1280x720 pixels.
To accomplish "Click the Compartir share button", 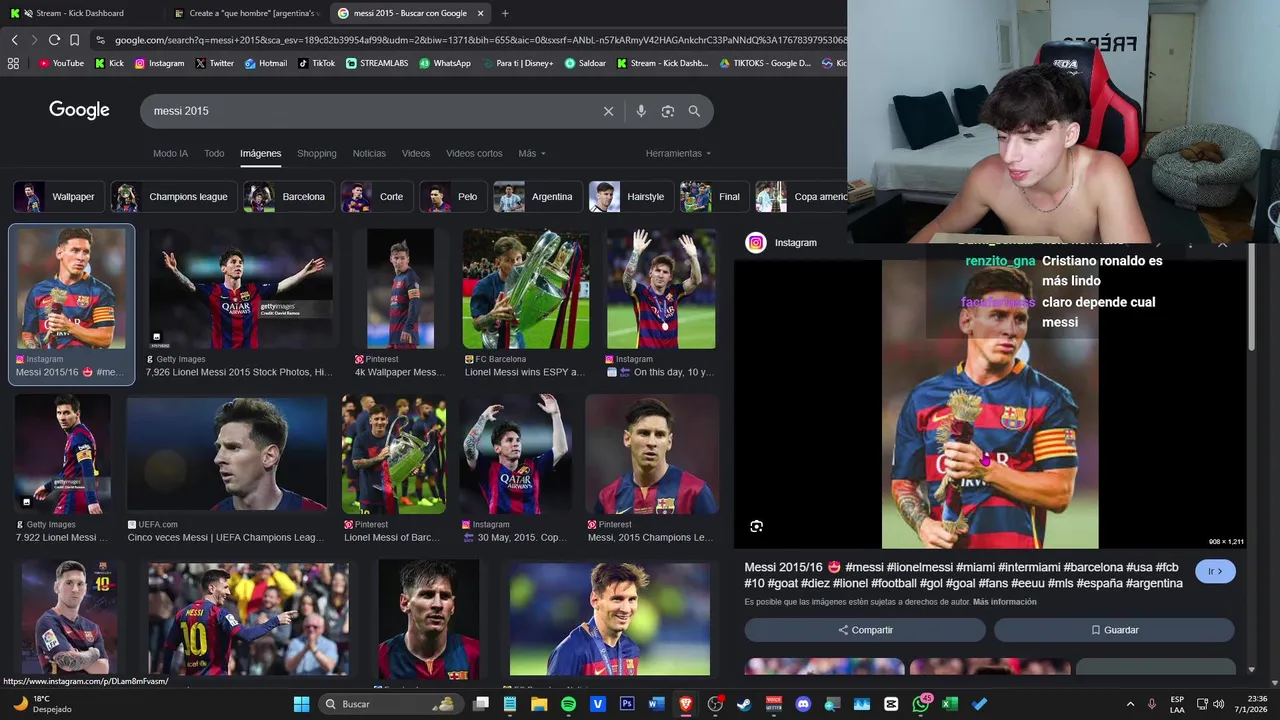I will pyautogui.click(x=865, y=630).
